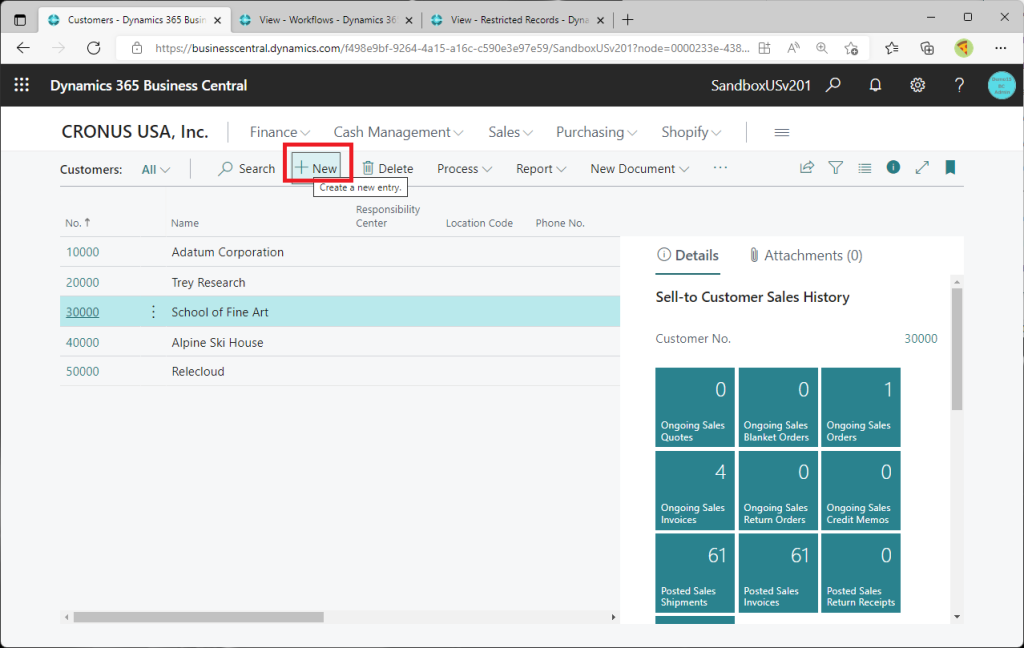Bookmark this Customers page
Image resolution: width=1024 pixels, height=648 pixels.
(x=950, y=168)
